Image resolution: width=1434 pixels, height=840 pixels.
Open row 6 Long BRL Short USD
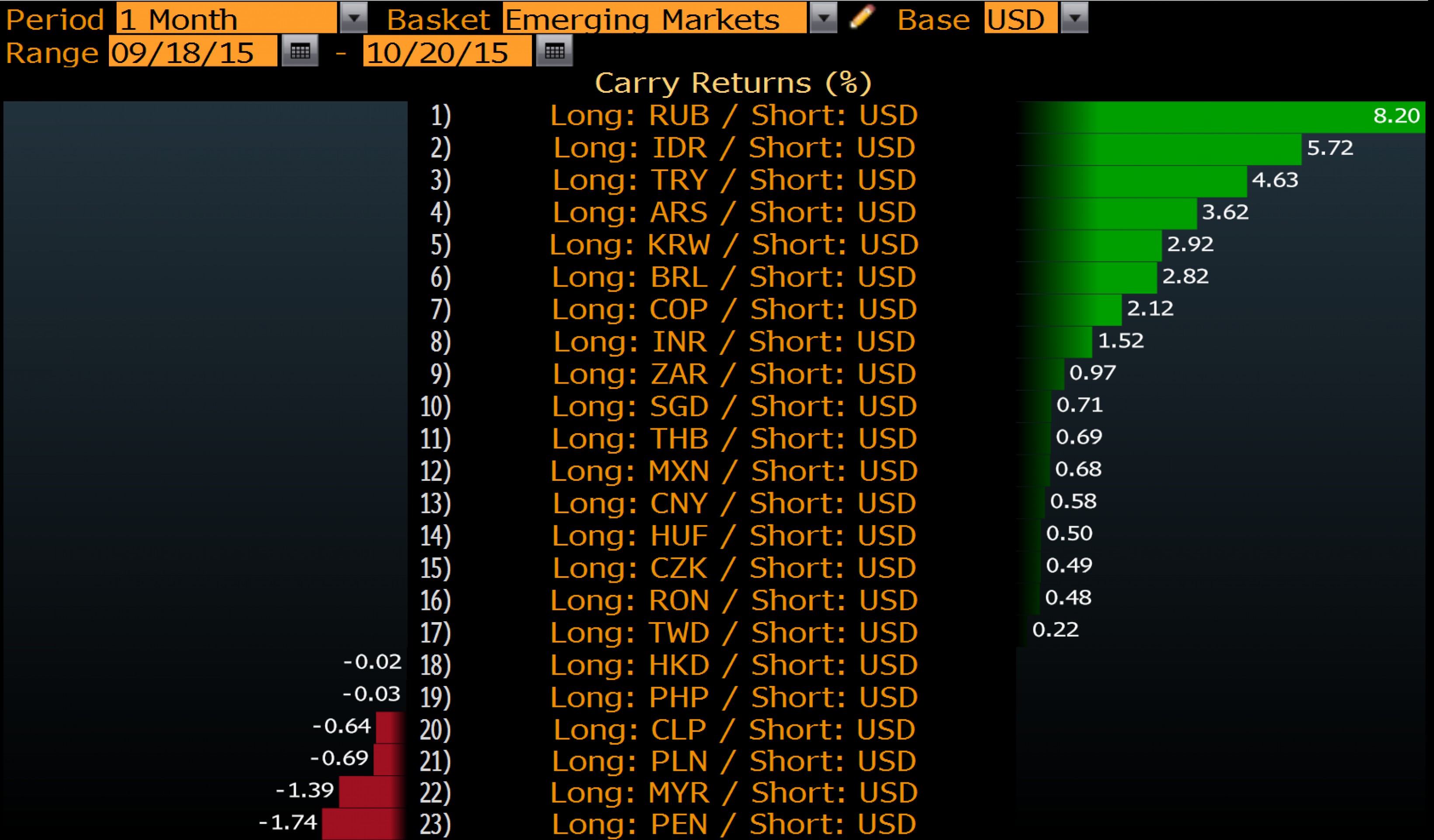[x=734, y=277]
